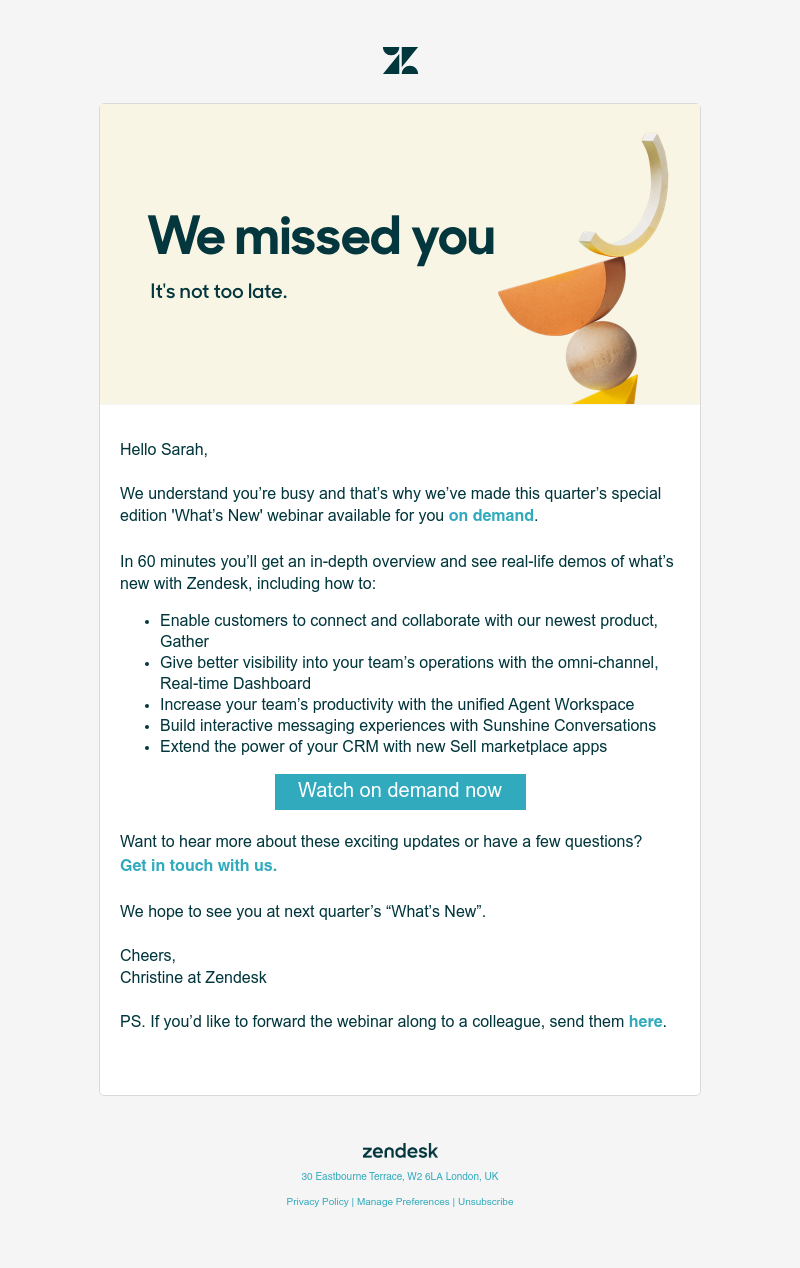
Task: Select the bullet mentioning Sunshine Conversations
Action: tap(408, 725)
